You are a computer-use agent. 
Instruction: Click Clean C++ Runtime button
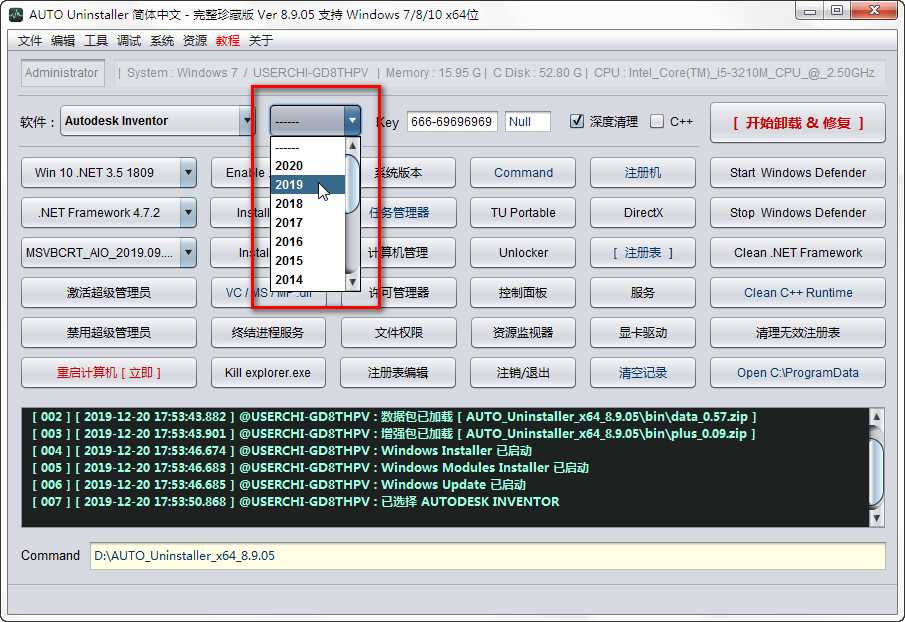tap(798, 293)
